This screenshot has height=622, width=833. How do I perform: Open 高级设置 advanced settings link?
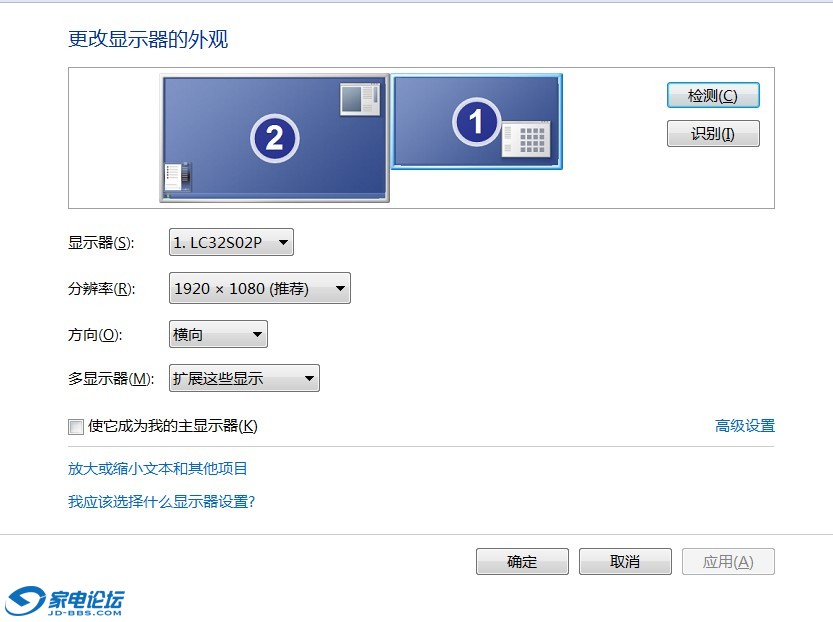click(744, 426)
